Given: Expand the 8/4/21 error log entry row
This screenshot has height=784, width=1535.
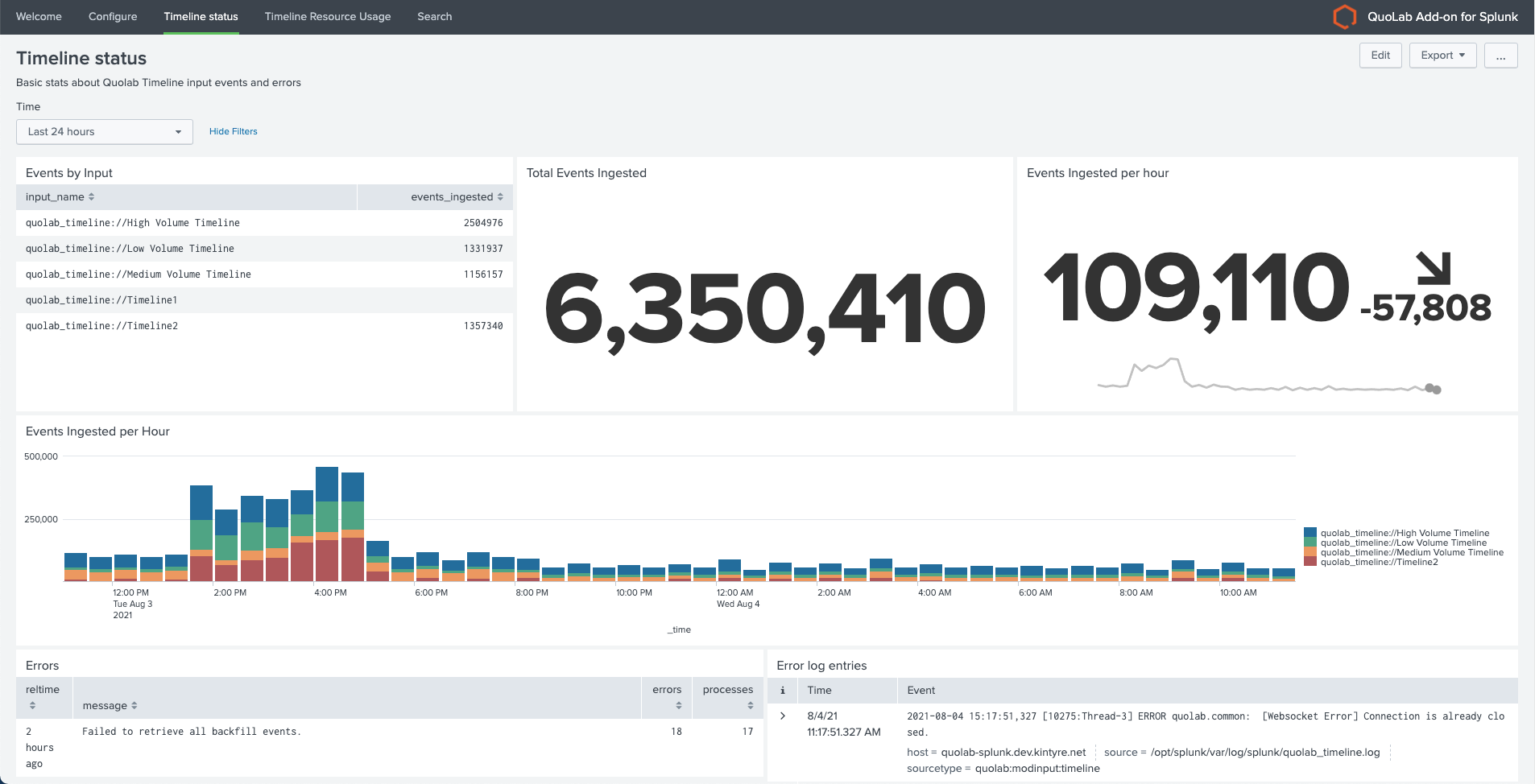Looking at the screenshot, I should coord(782,716).
